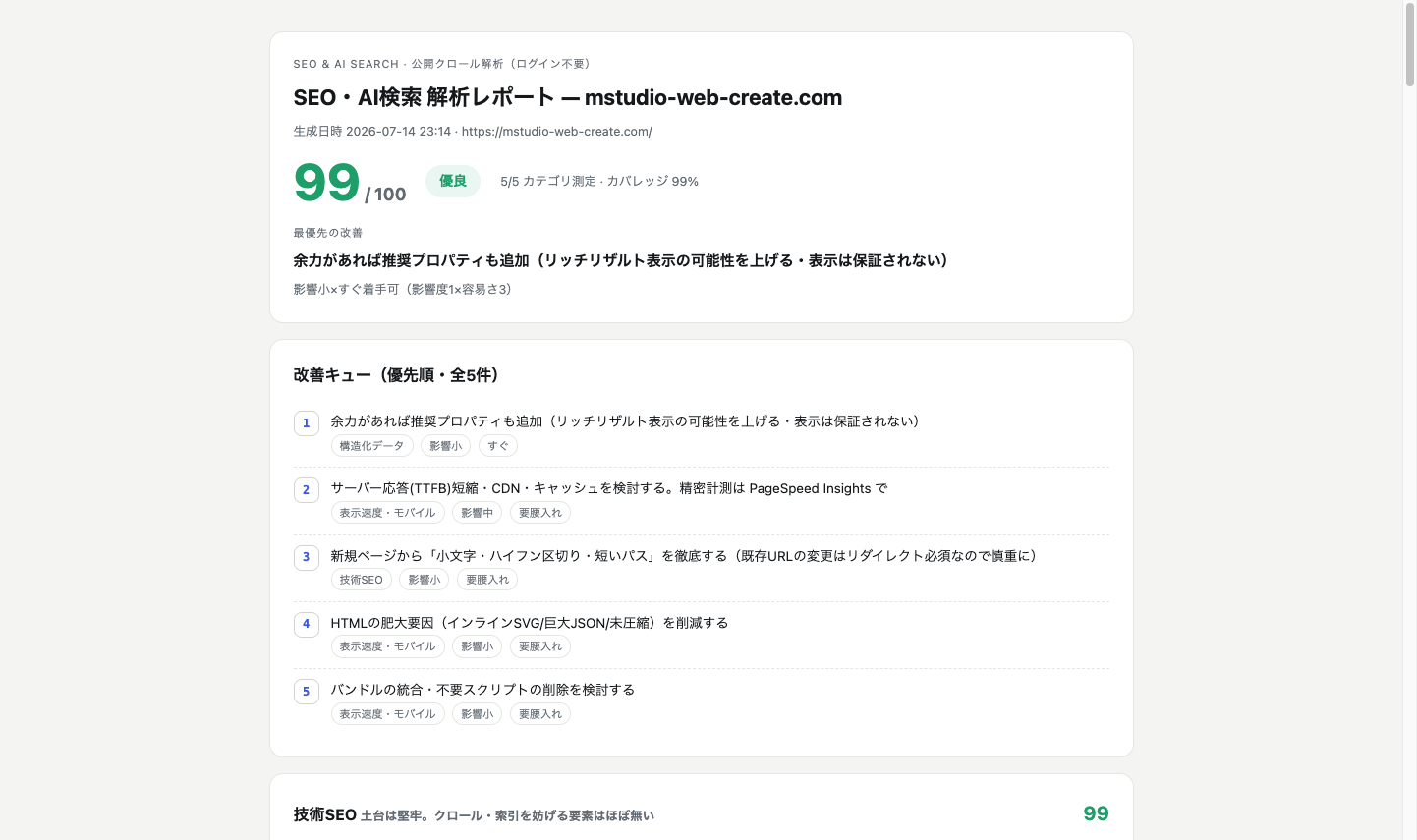The width and height of the screenshot is (1417, 840).
Task: Click the number 3 badge in the improvement queue
Action: coord(306,557)
